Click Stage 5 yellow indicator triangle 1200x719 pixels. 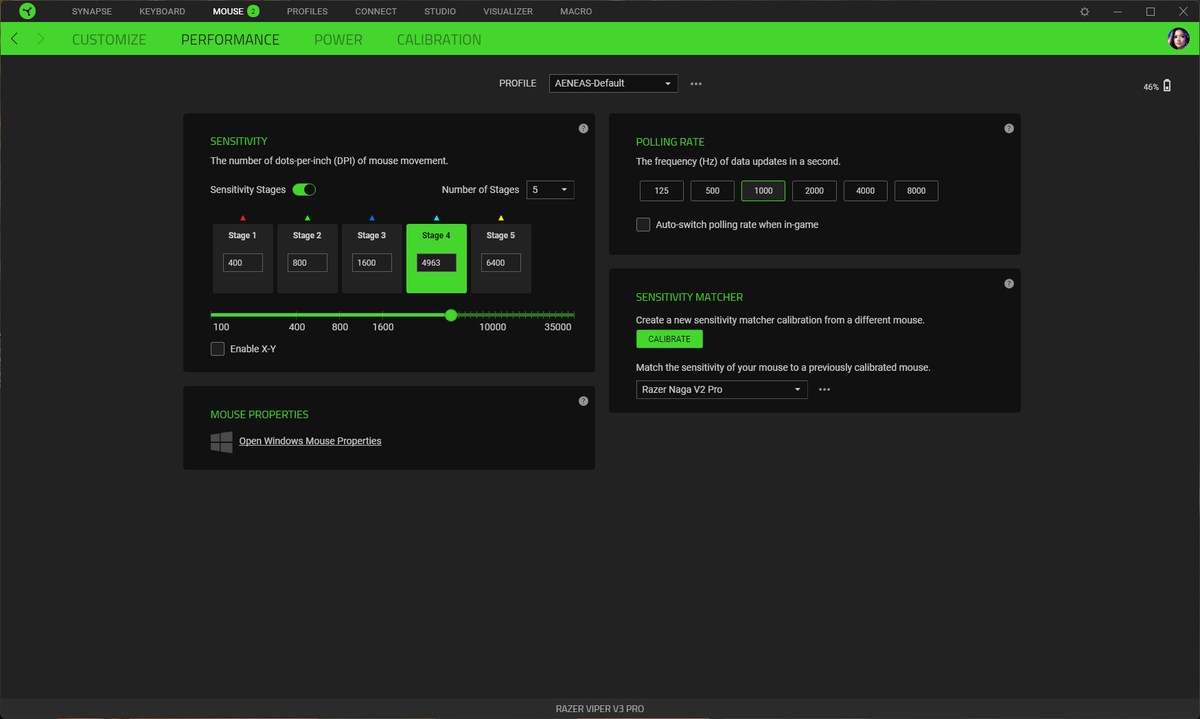point(501,217)
